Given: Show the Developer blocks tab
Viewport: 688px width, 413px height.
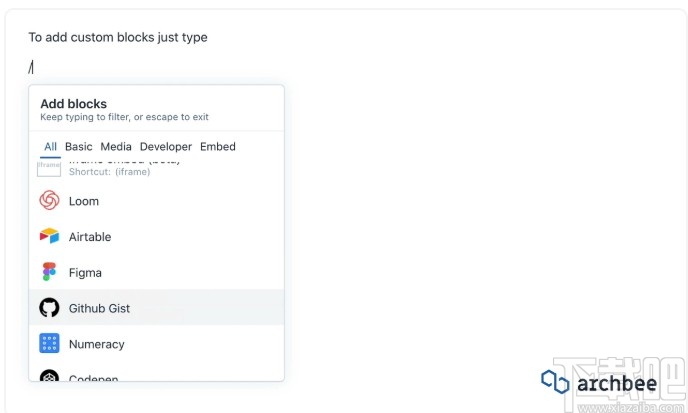Looking at the screenshot, I should click(166, 147).
